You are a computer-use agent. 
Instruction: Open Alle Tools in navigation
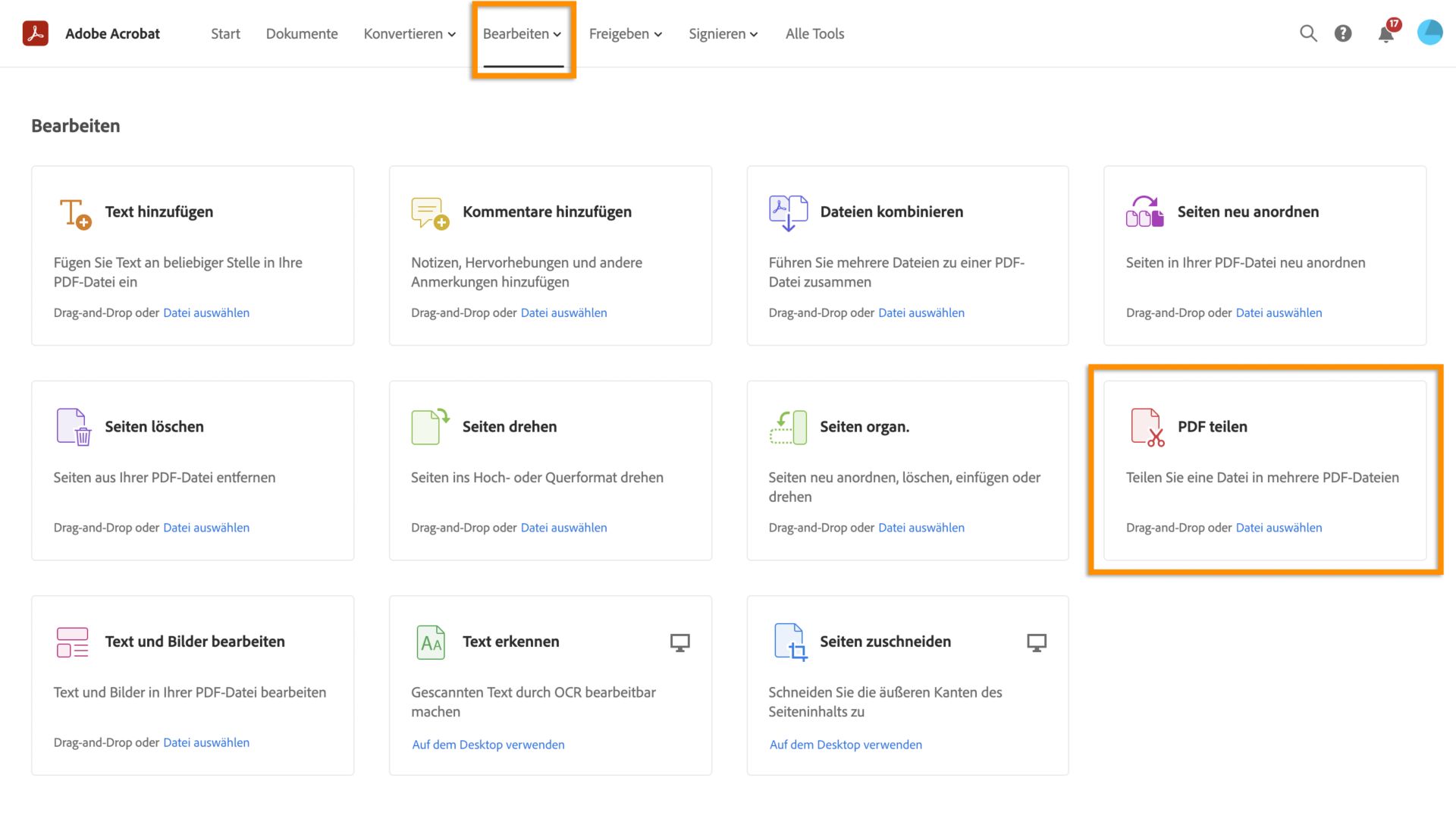click(x=814, y=34)
